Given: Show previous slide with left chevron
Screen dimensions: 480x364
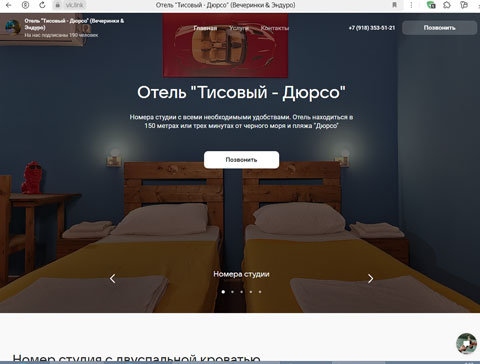Looking at the screenshot, I should click(113, 278).
